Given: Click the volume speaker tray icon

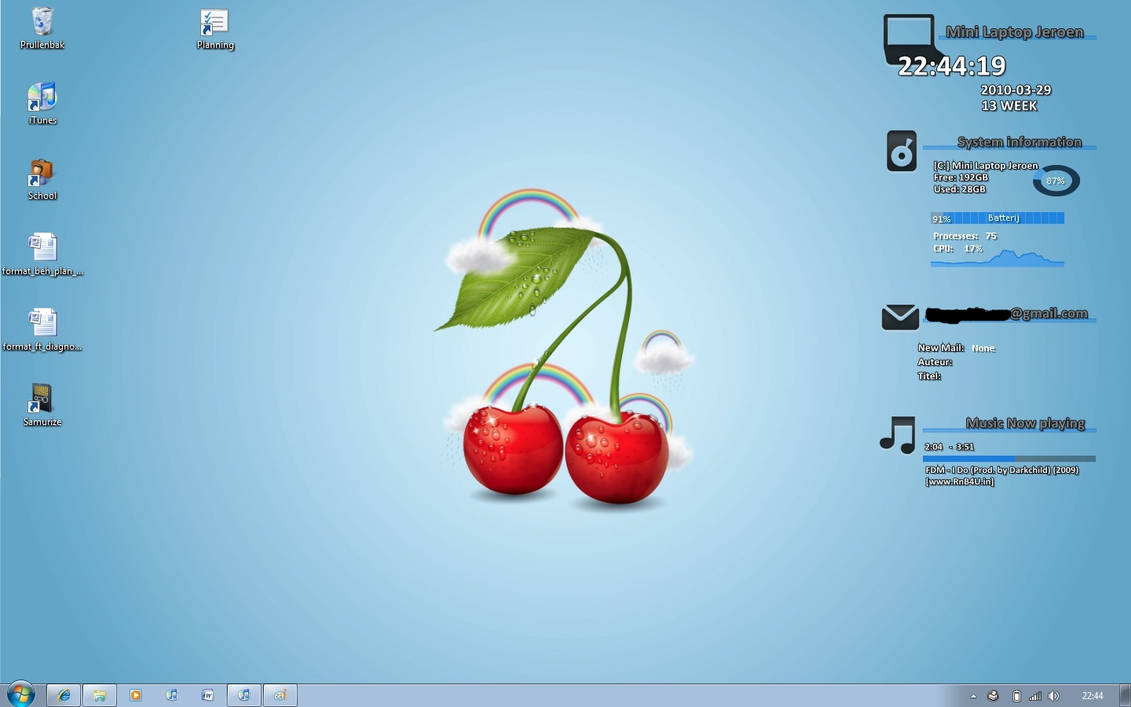Looking at the screenshot, I should coord(1053,696).
